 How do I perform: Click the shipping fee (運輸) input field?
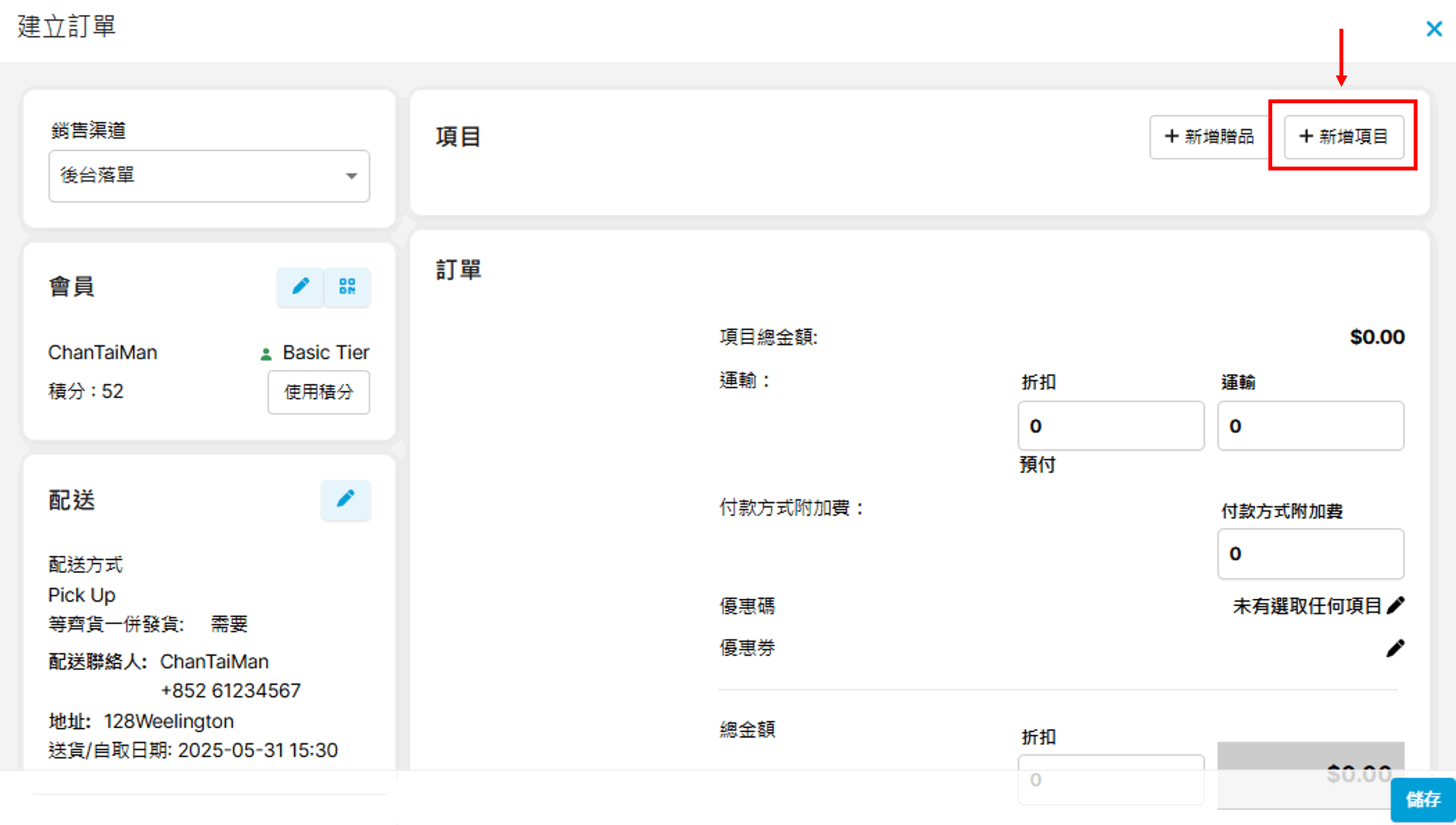(1310, 426)
